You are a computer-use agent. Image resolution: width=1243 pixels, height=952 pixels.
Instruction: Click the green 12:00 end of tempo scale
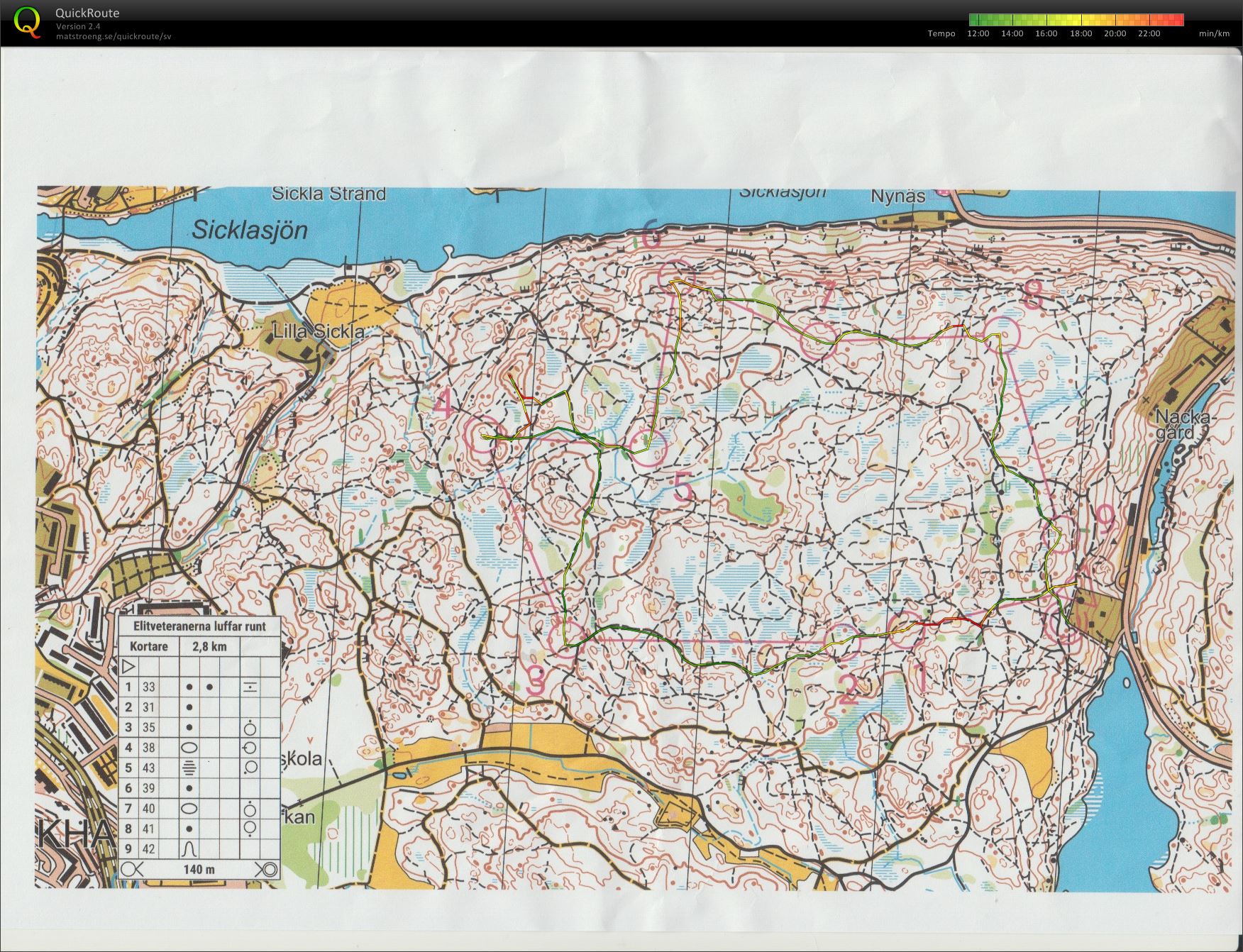point(973,20)
